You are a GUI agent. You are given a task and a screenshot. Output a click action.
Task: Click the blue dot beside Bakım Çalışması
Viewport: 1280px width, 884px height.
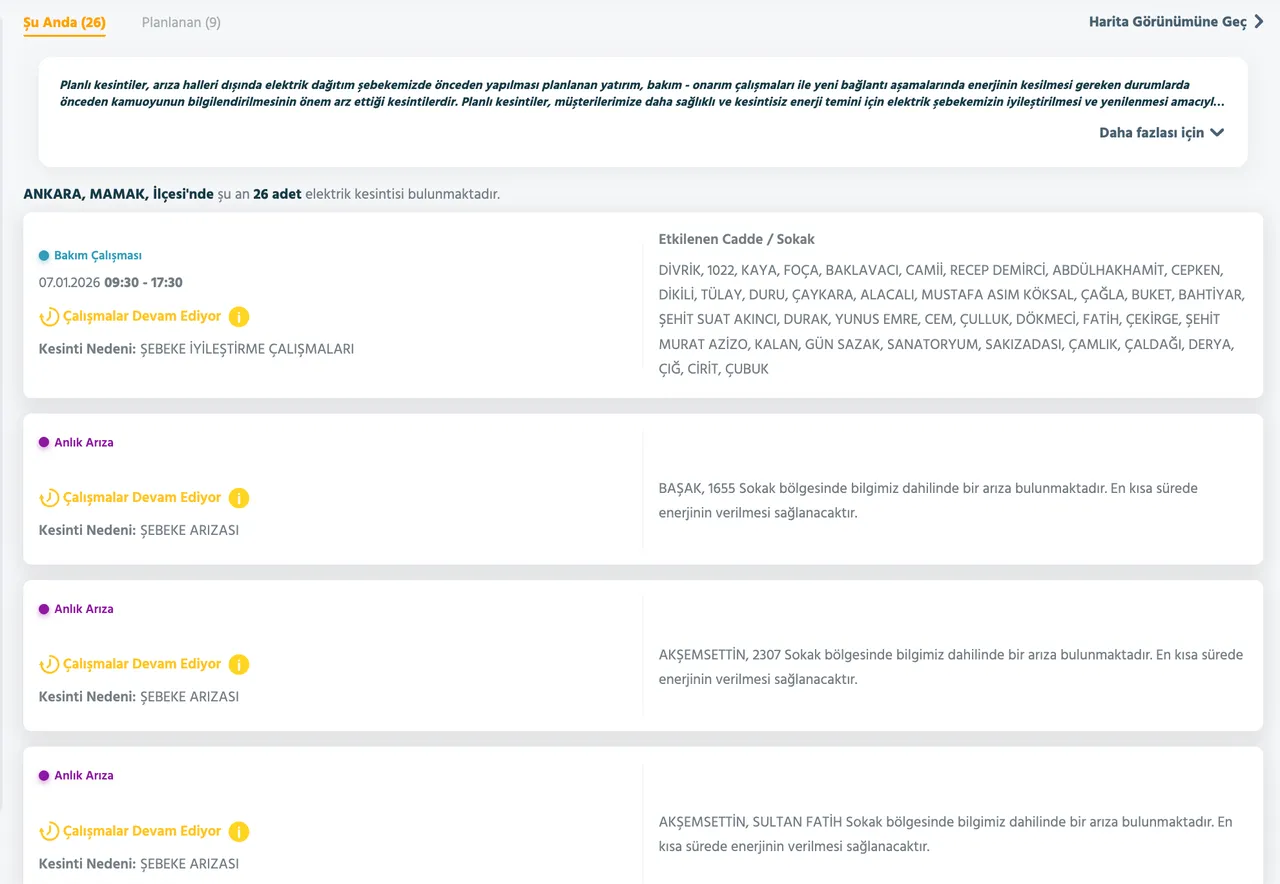click(44, 256)
